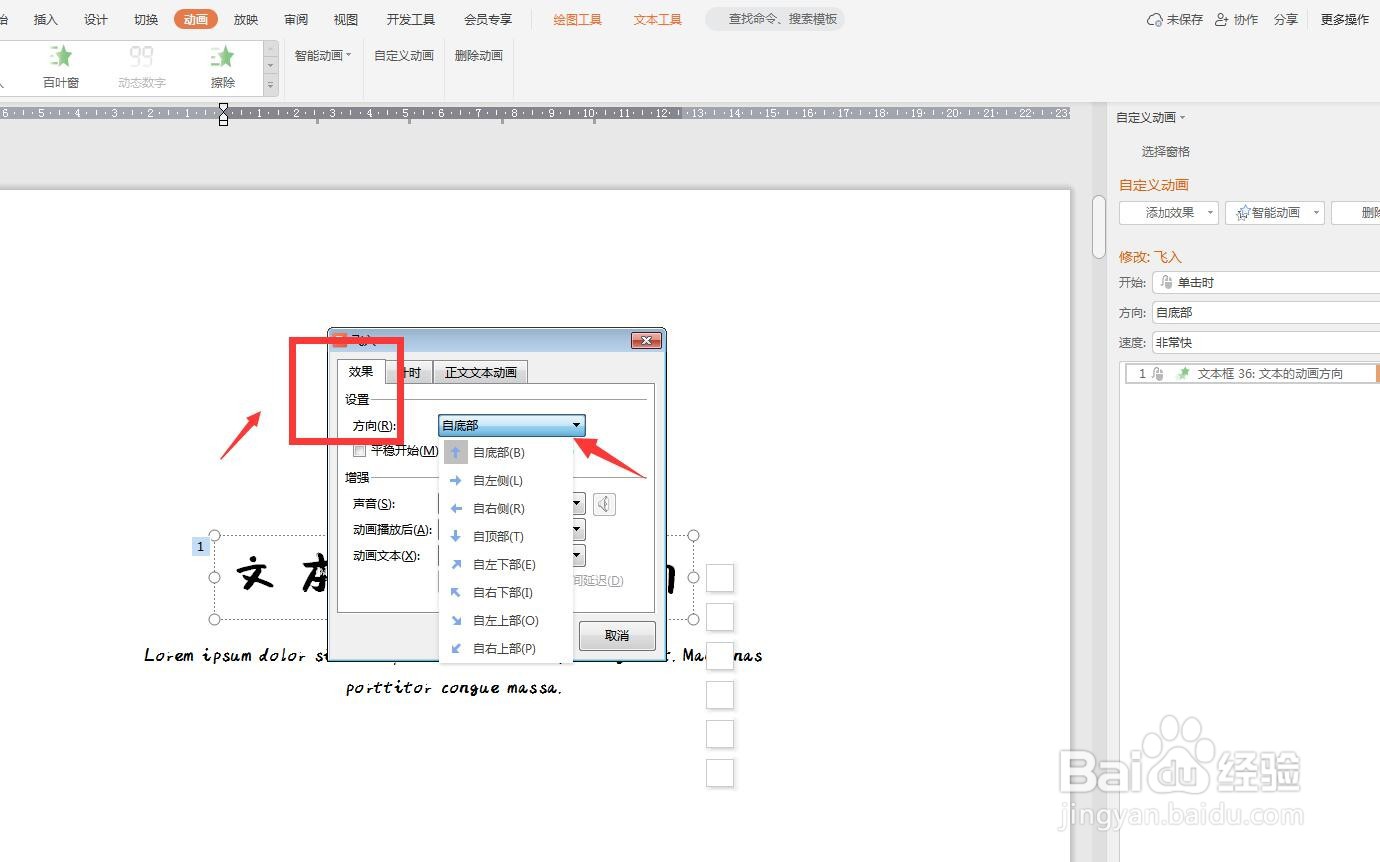Select the 擦除 animation effect

pyautogui.click(x=223, y=68)
